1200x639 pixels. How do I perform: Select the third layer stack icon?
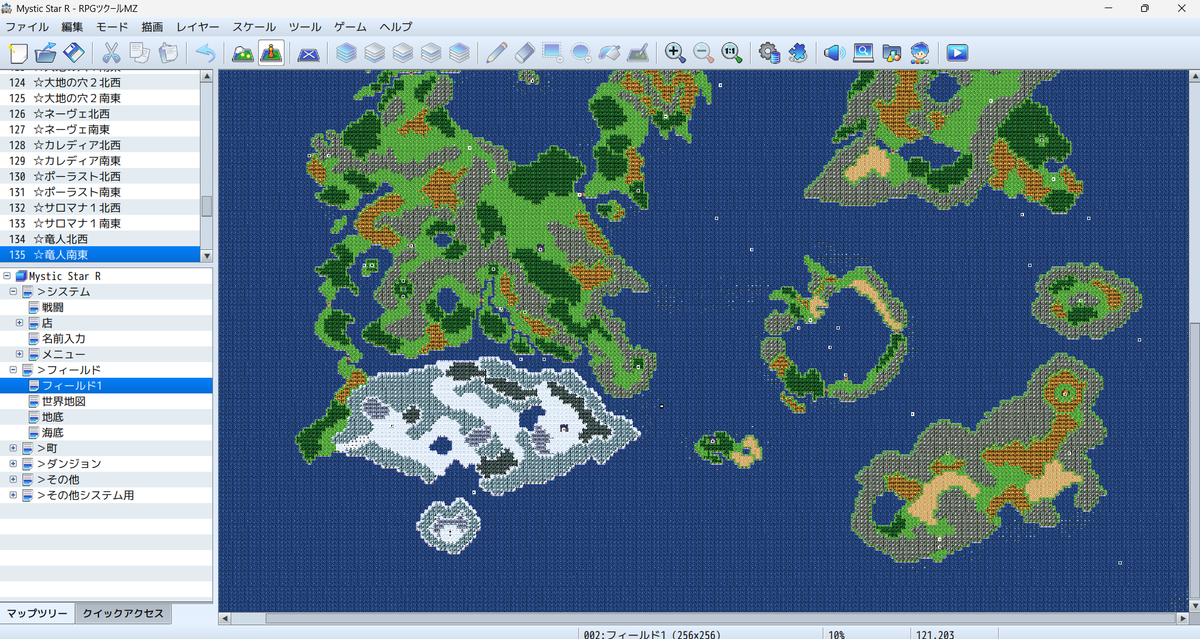click(402, 52)
